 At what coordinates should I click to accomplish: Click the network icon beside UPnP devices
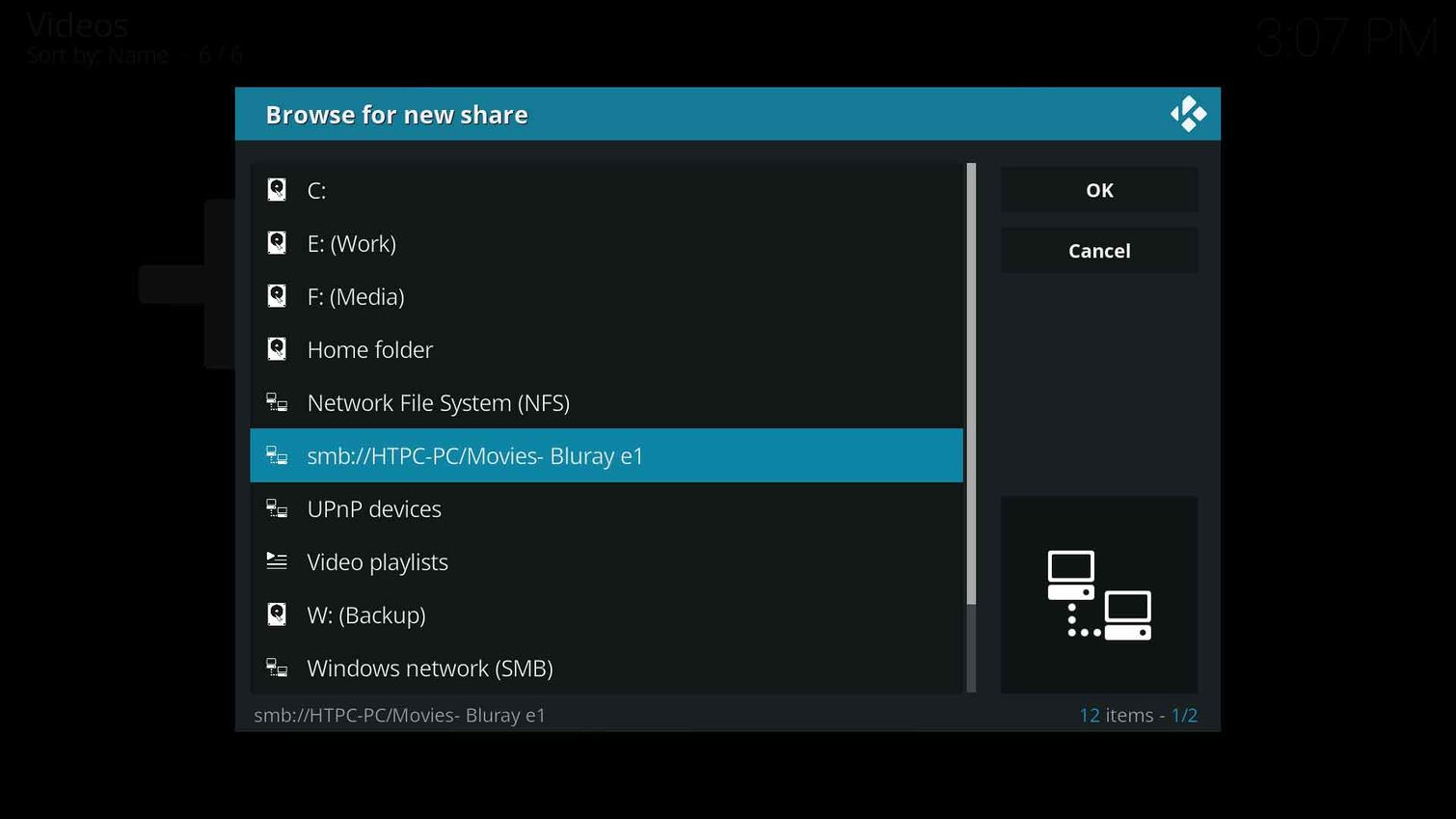pyautogui.click(x=277, y=508)
